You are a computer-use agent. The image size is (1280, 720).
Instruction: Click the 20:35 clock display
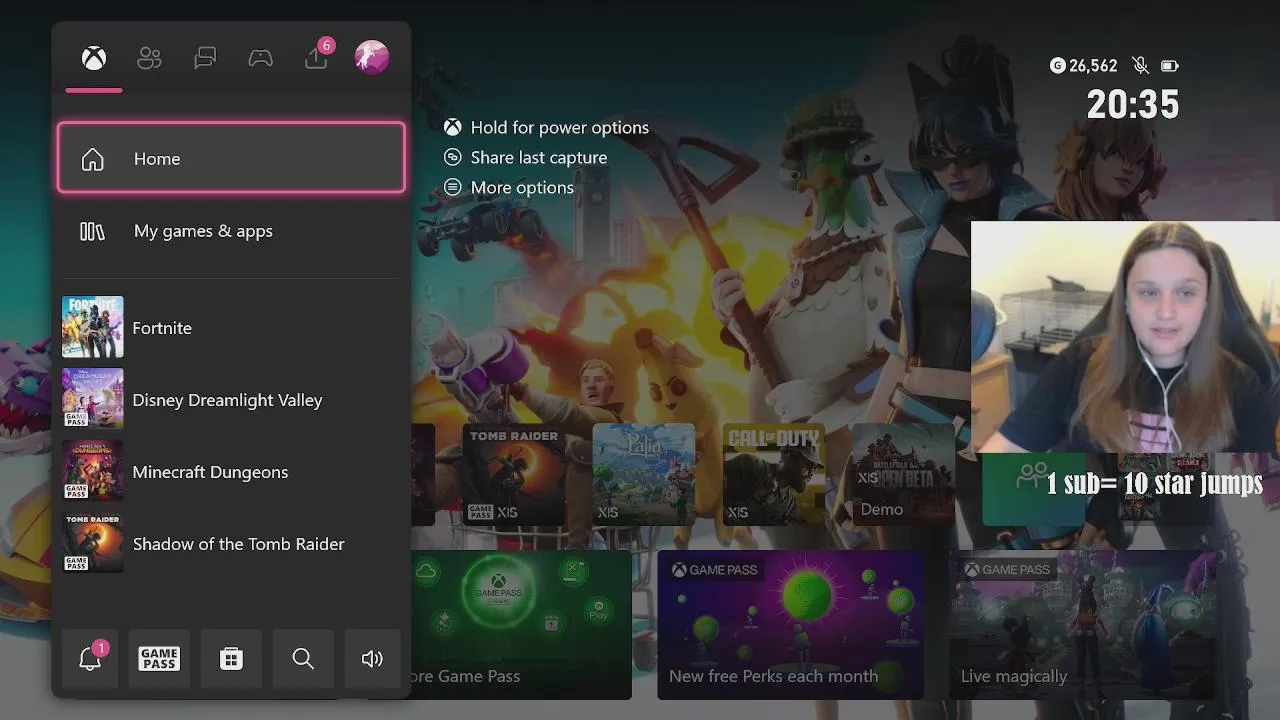1133,105
